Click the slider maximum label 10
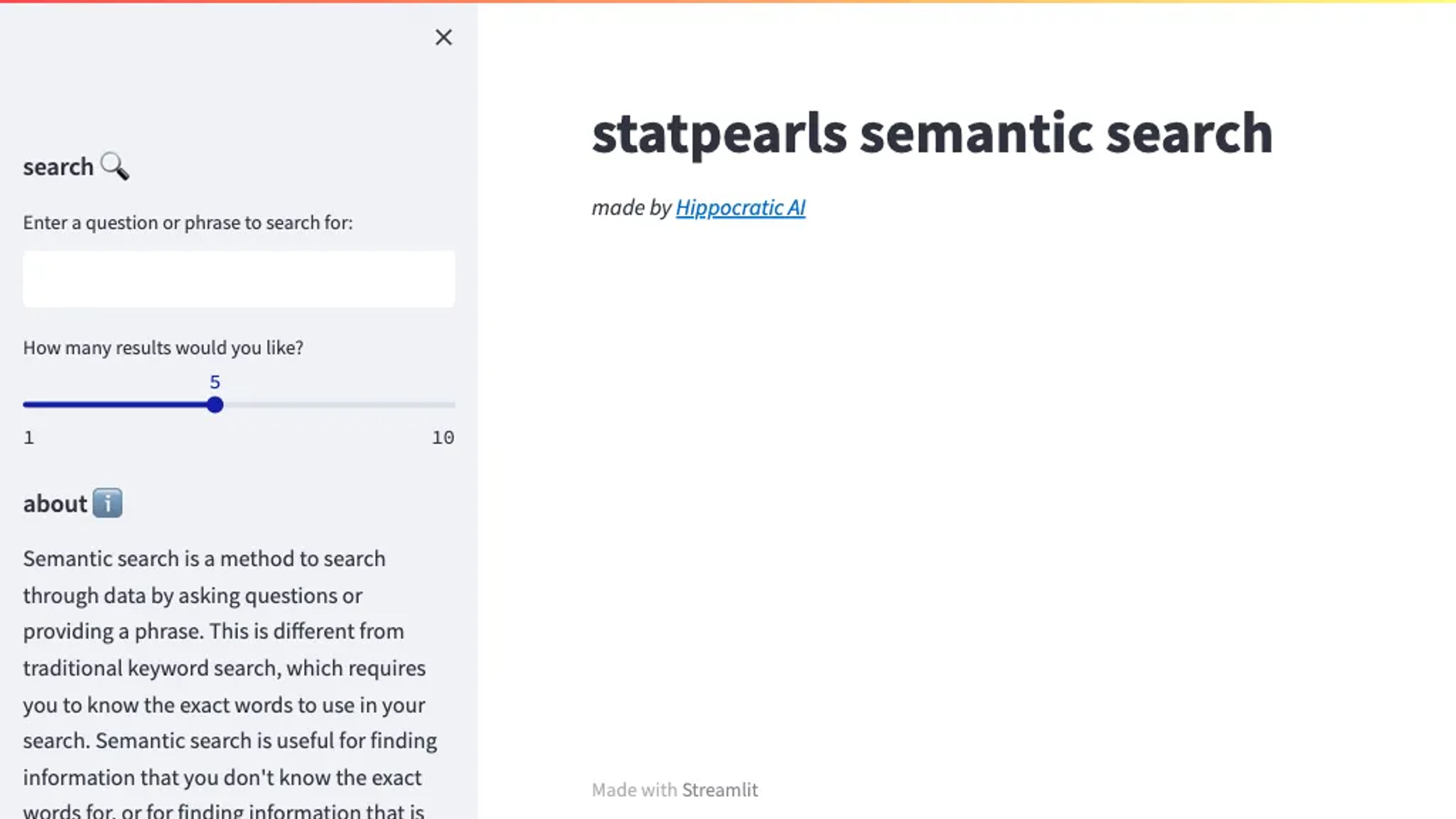Viewport: 1456px width, 819px height. click(x=443, y=438)
